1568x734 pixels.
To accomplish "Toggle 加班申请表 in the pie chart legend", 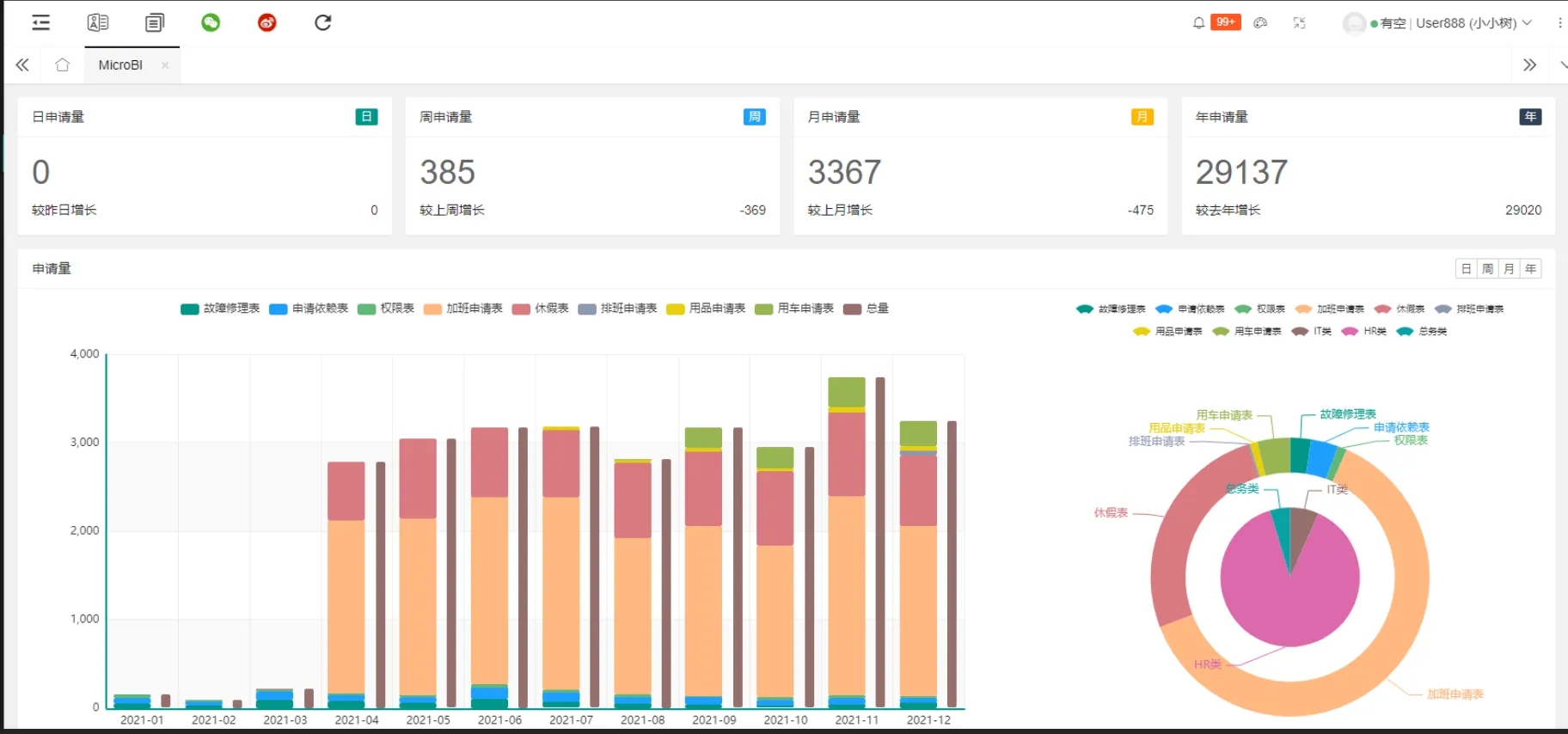I will [1329, 309].
